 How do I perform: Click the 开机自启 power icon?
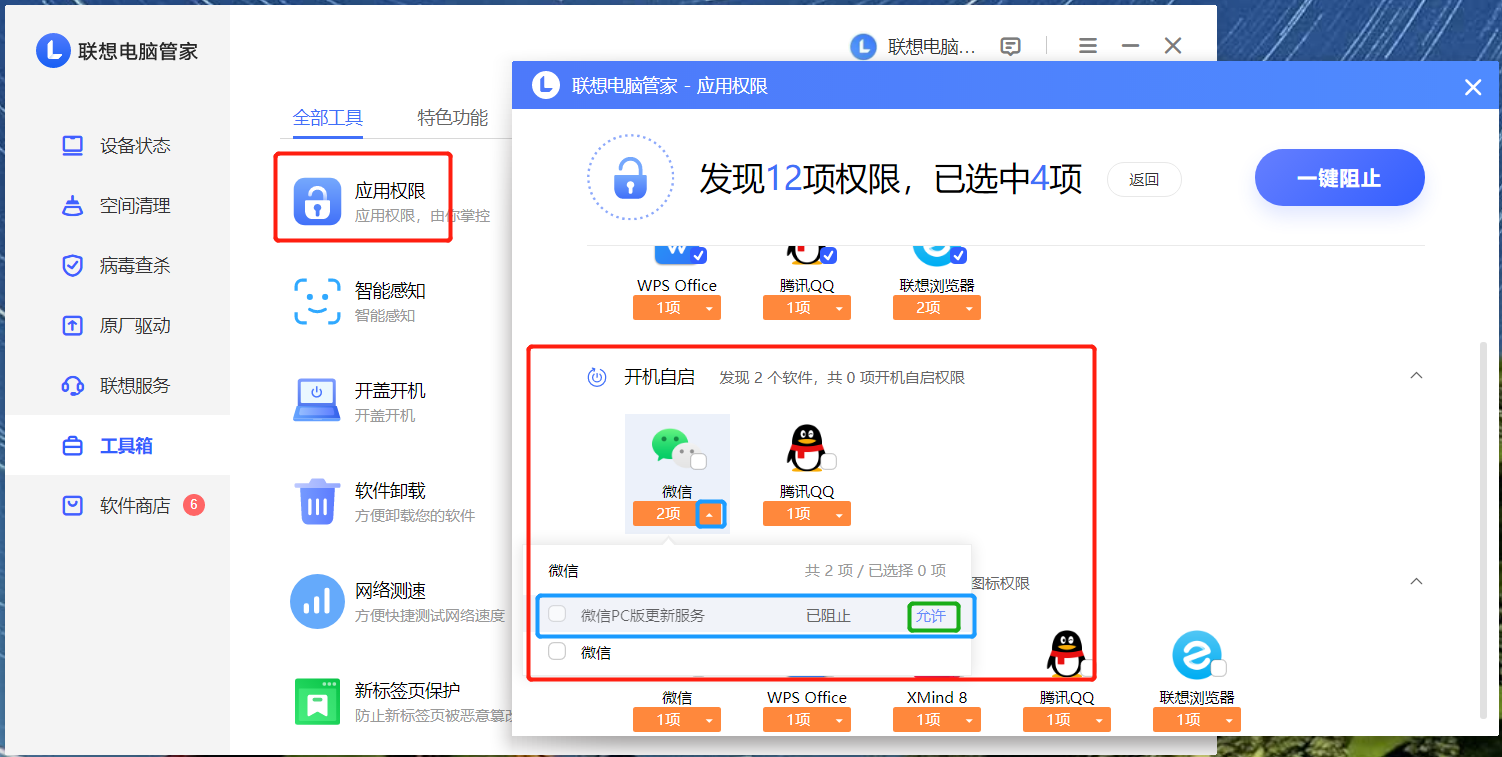click(597, 377)
